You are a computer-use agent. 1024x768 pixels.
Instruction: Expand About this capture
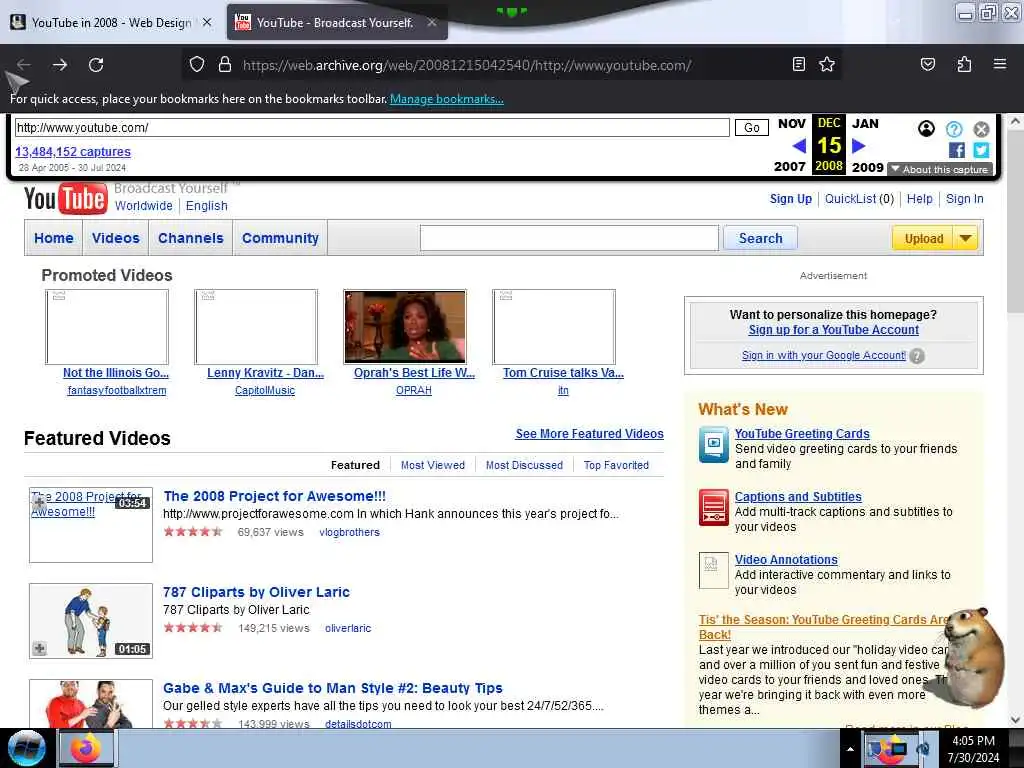[x=940, y=169]
